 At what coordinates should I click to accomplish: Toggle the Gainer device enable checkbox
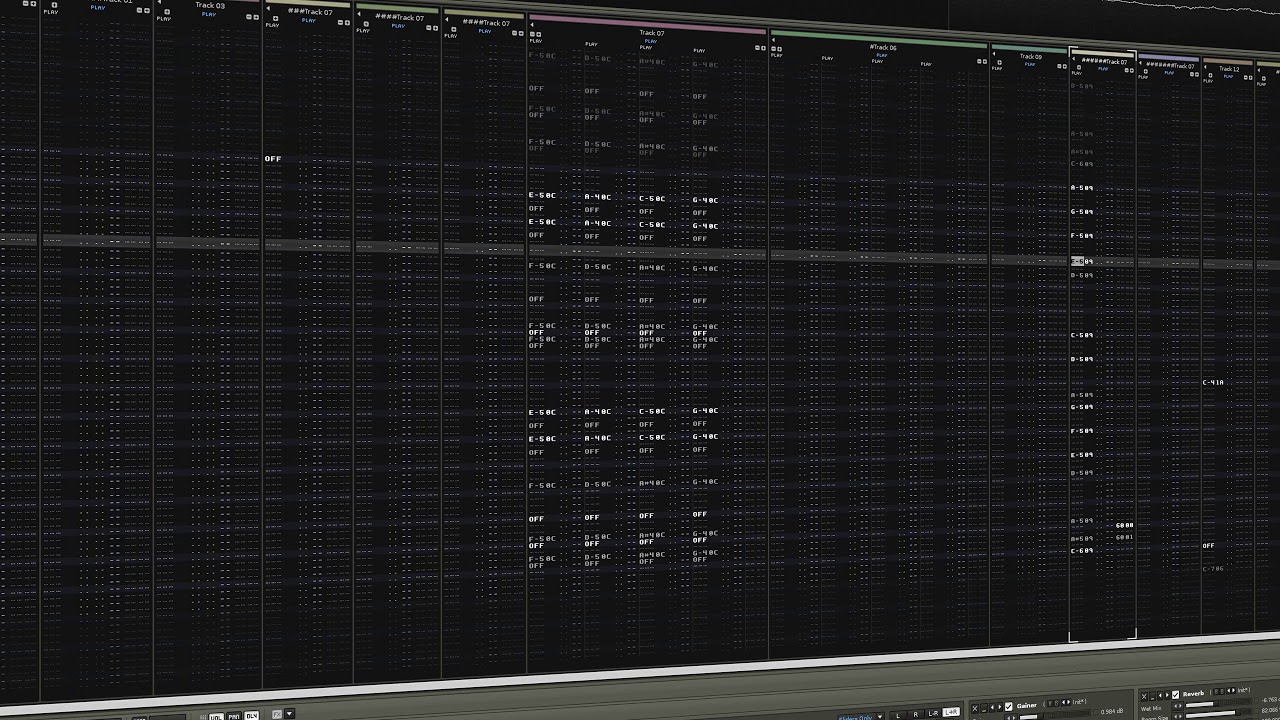pos(1008,707)
